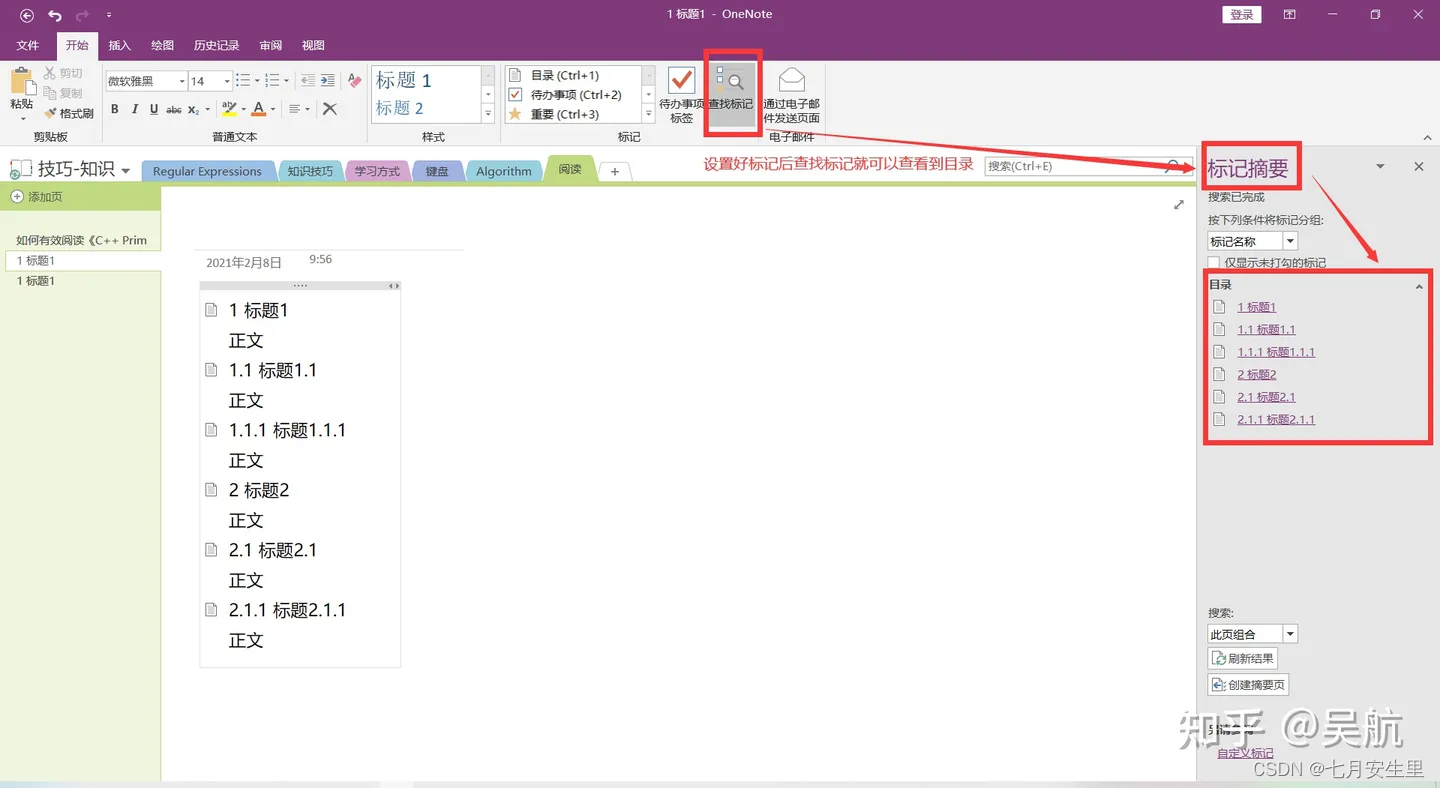The height and width of the screenshot is (788, 1440).
Task: Click the 自定义标记 link
Action: point(1244,751)
